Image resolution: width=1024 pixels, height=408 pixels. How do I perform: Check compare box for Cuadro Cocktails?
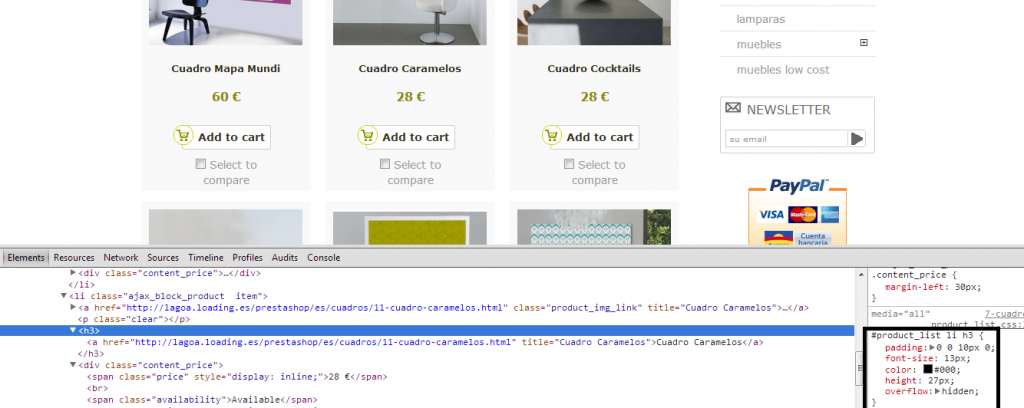point(569,164)
